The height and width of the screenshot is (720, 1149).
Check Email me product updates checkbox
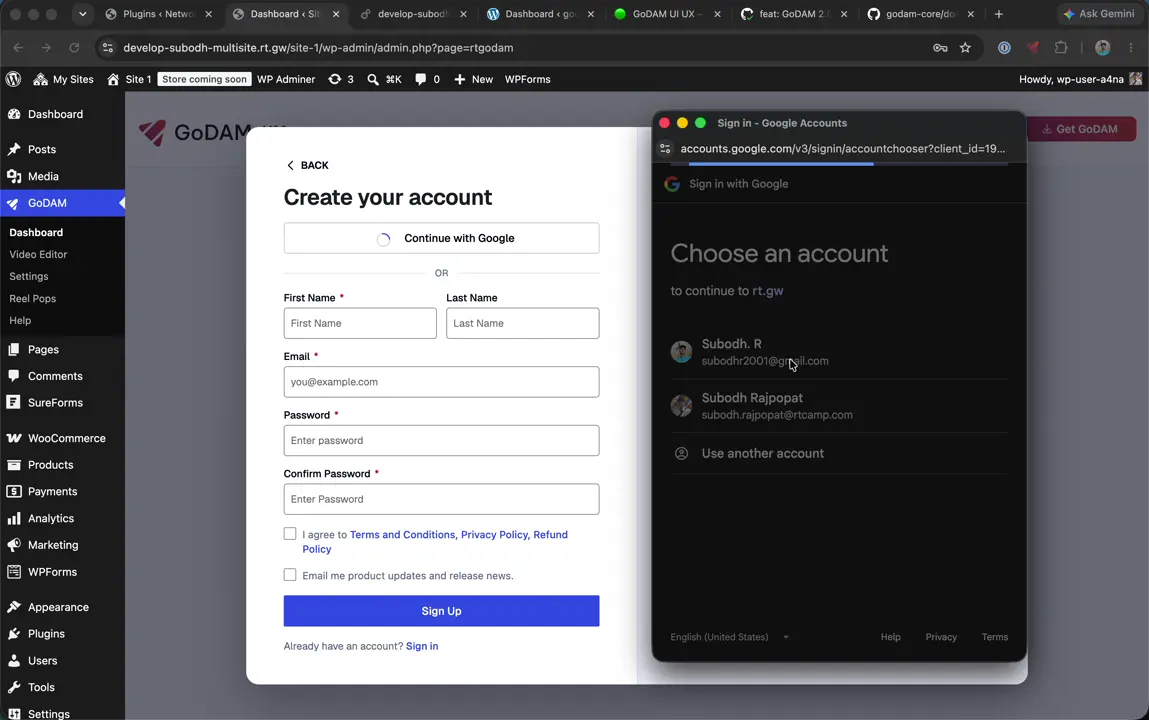[x=290, y=575]
